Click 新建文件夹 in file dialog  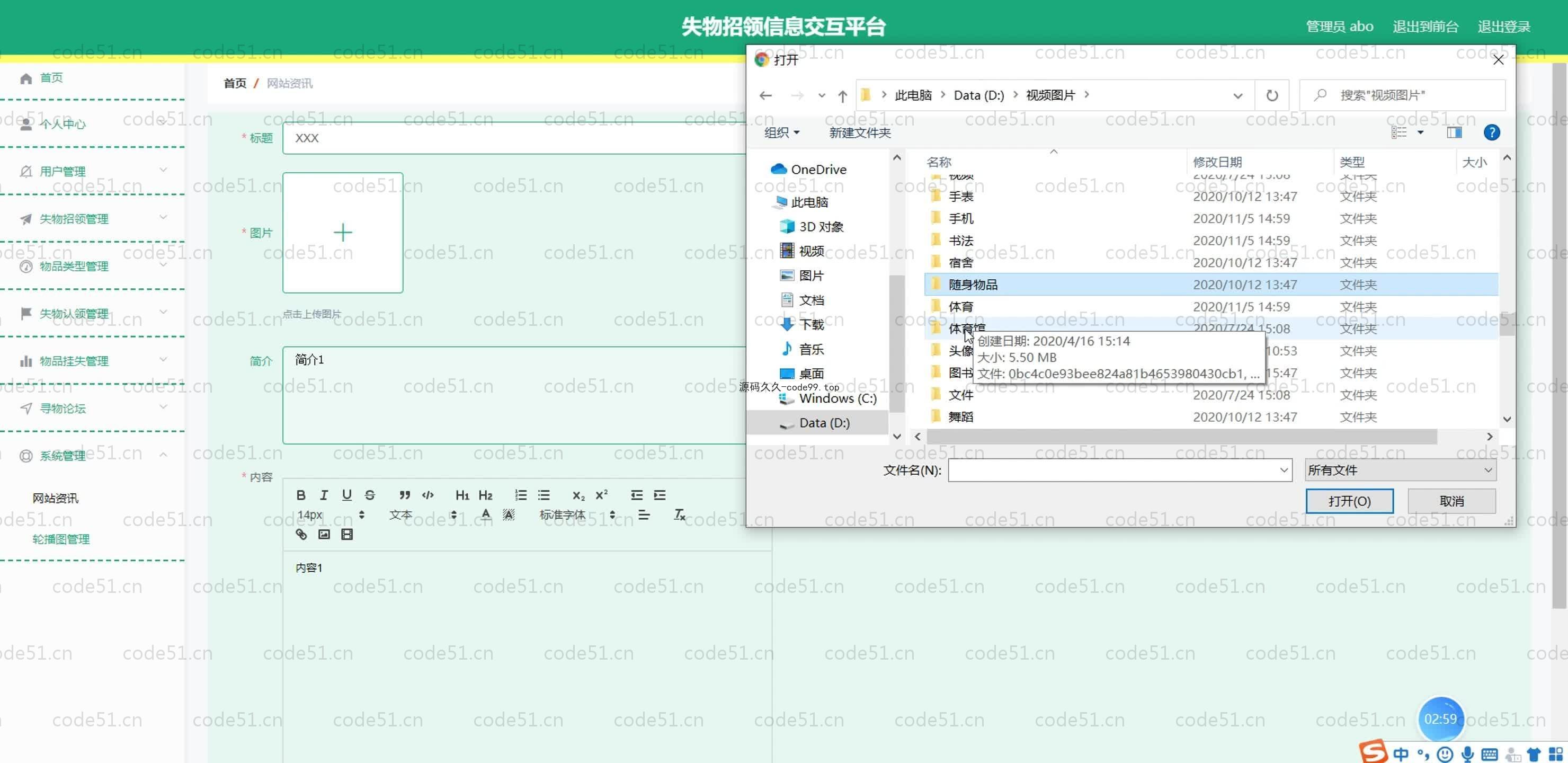tap(859, 133)
